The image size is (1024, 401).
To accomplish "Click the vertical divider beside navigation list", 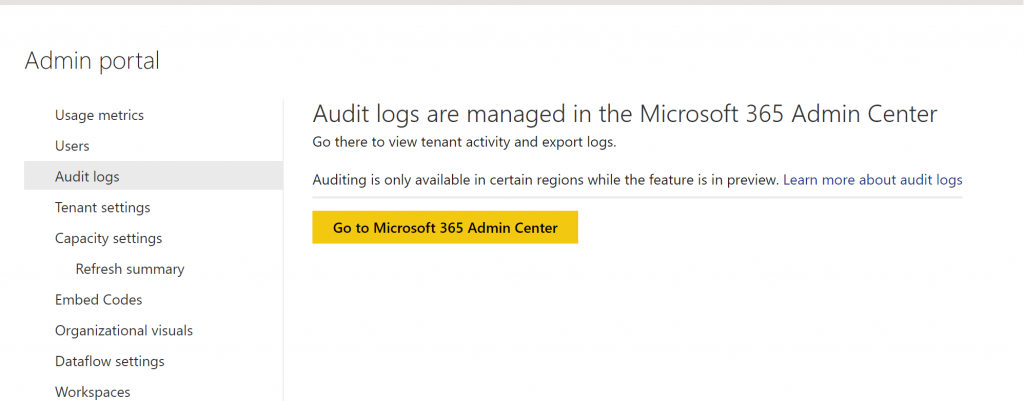I will (x=283, y=250).
